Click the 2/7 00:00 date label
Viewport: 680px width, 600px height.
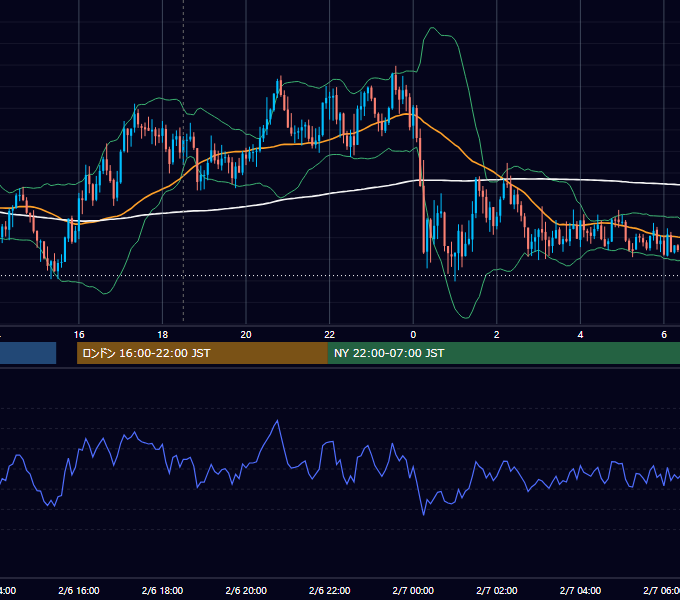click(413, 590)
